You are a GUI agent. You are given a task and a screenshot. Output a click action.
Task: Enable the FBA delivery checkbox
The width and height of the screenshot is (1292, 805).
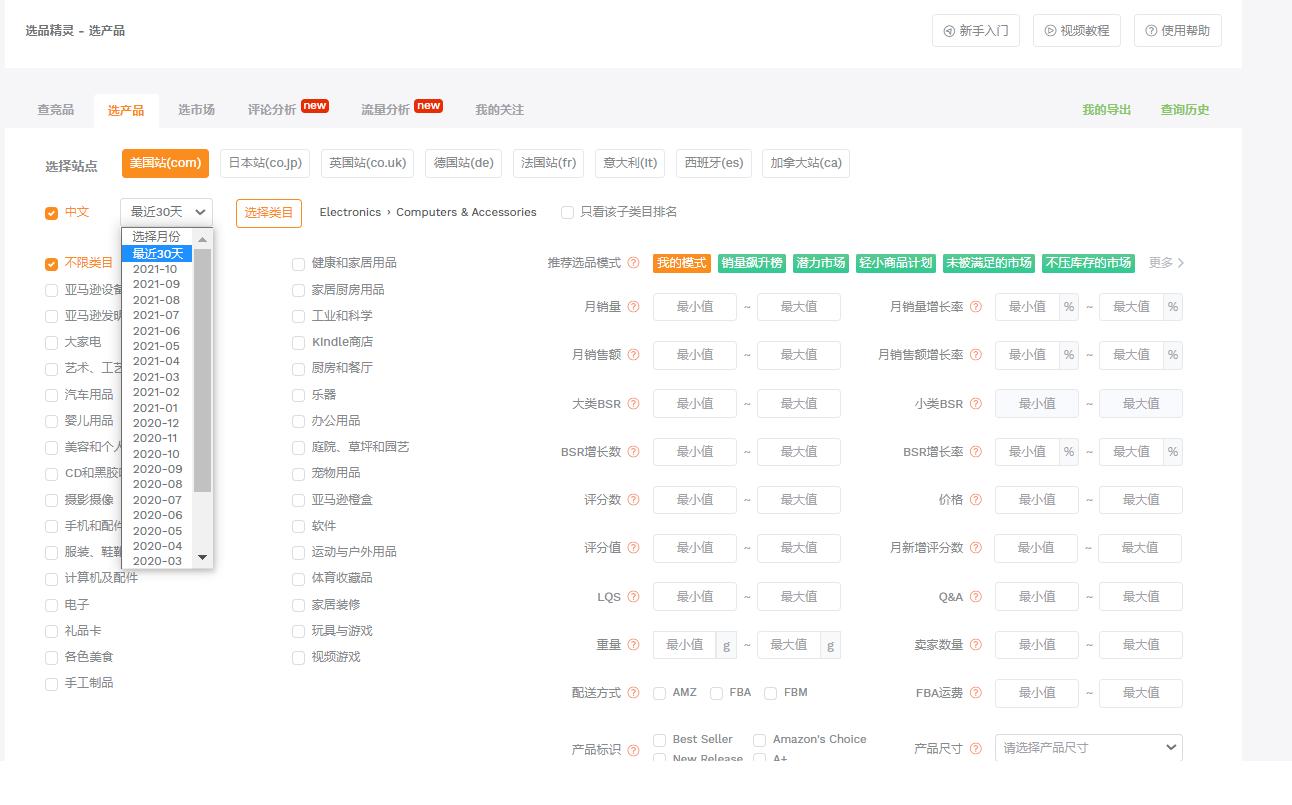[x=716, y=692]
